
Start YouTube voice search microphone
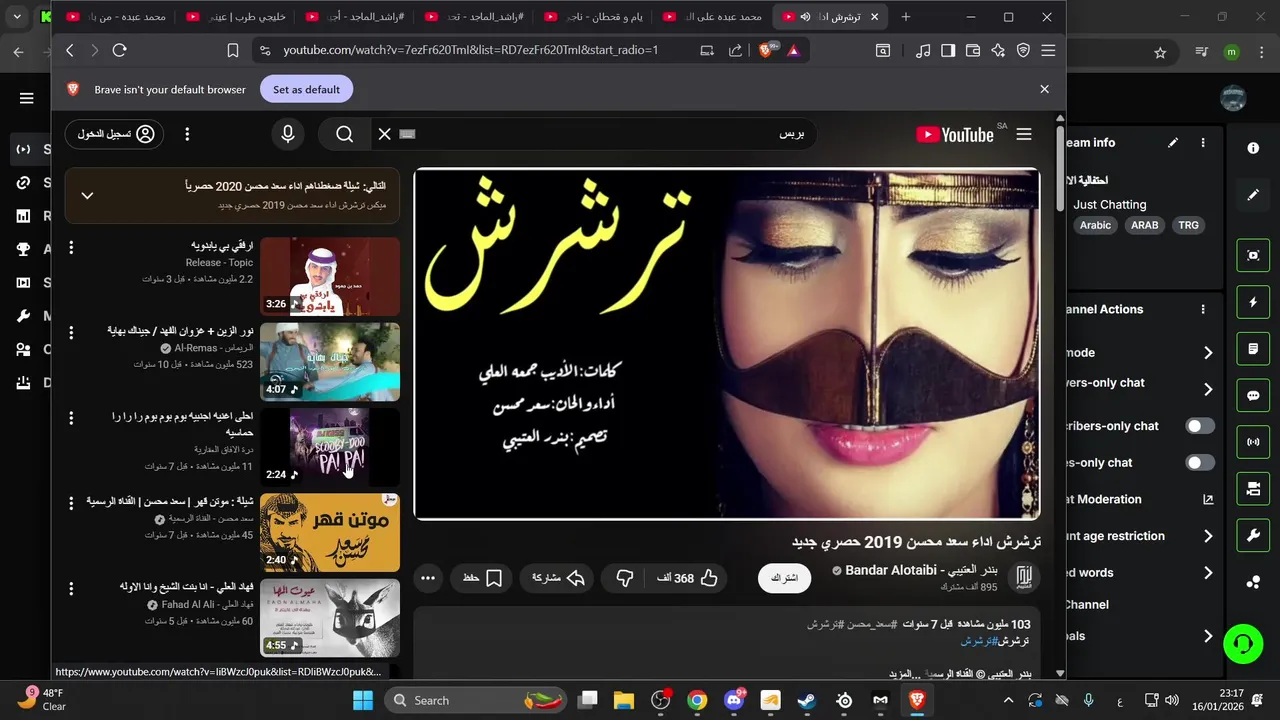tap(288, 134)
